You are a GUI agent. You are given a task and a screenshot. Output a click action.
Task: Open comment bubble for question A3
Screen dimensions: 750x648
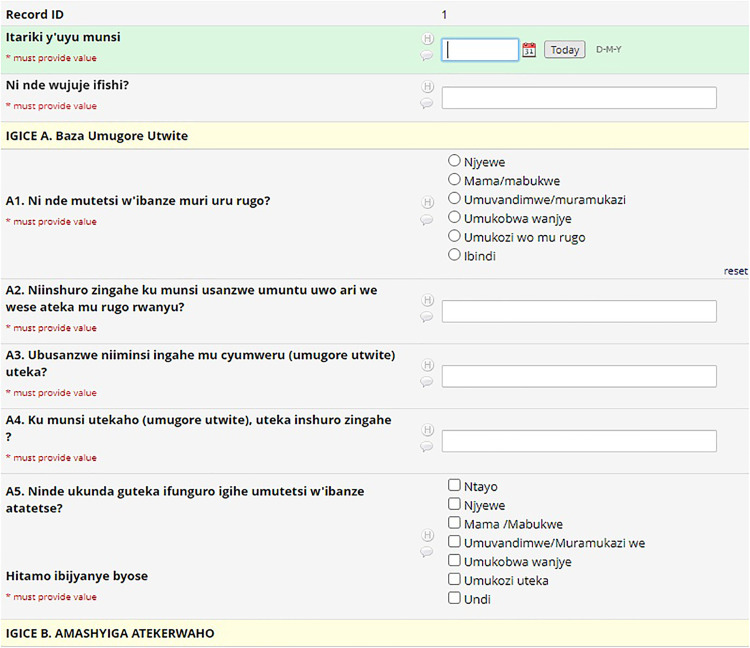(x=426, y=382)
